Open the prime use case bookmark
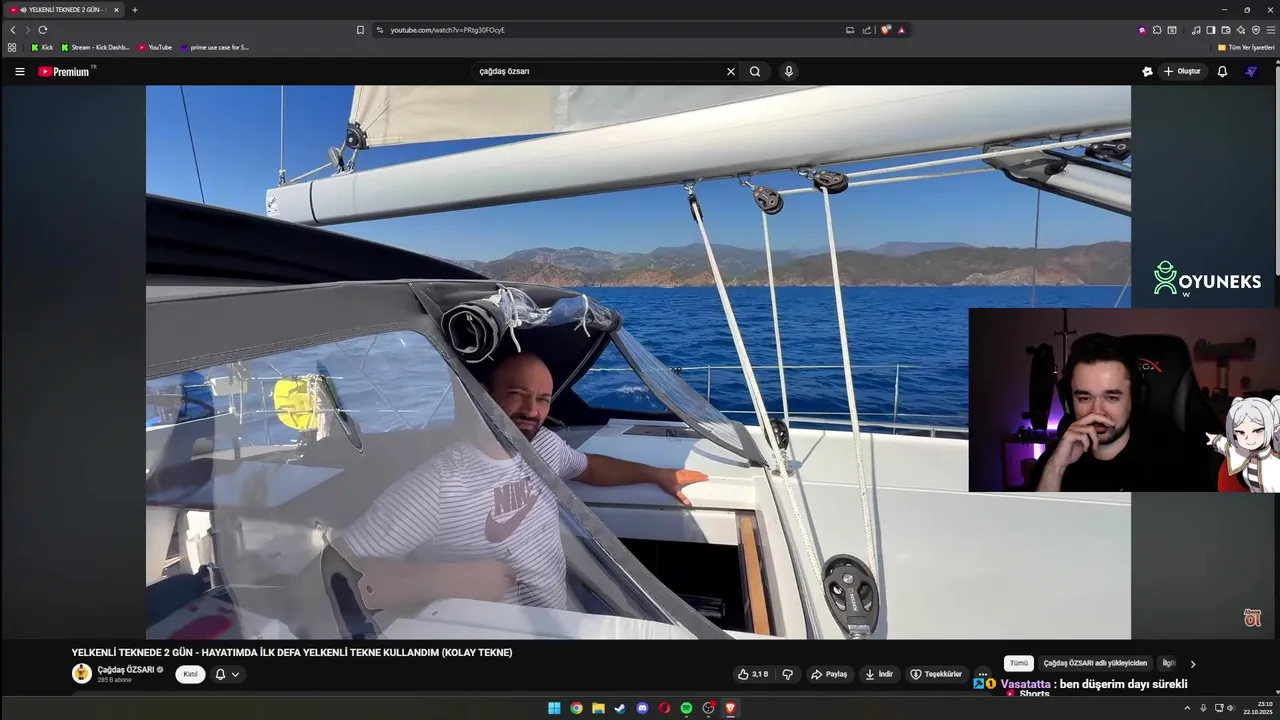 pyautogui.click(x=215, y=47)
